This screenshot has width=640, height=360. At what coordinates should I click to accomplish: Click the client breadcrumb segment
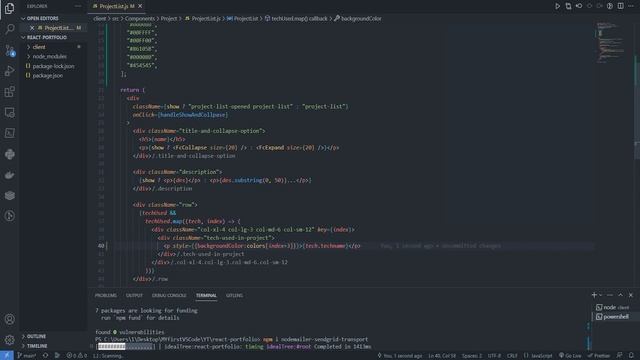pyautogui.click(x=99, y=18)
